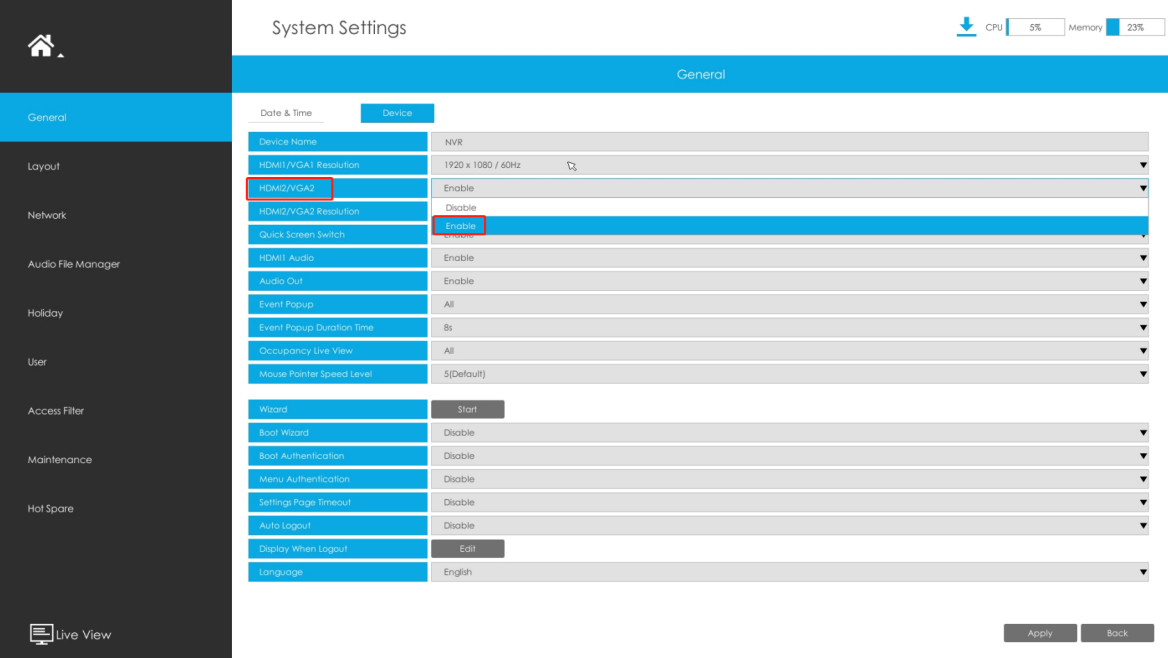The width and height of the screenshot is (1168, 658).
Task: Switch to the Device tab
Action: click(x=397, y=113)
